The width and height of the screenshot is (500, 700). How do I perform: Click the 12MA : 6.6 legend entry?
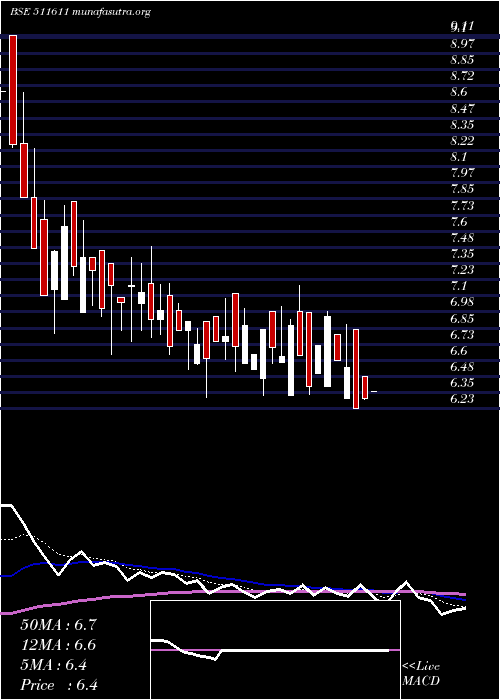coord(58,645)
